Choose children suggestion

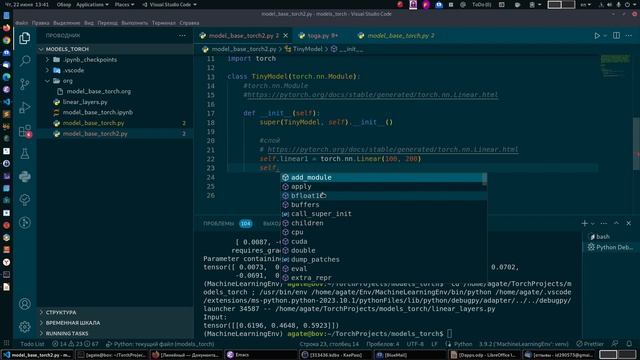(x=384, y=223)
